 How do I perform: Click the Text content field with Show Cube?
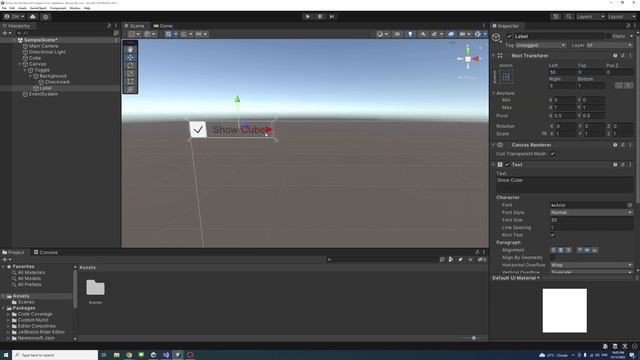tap(564, 184)
